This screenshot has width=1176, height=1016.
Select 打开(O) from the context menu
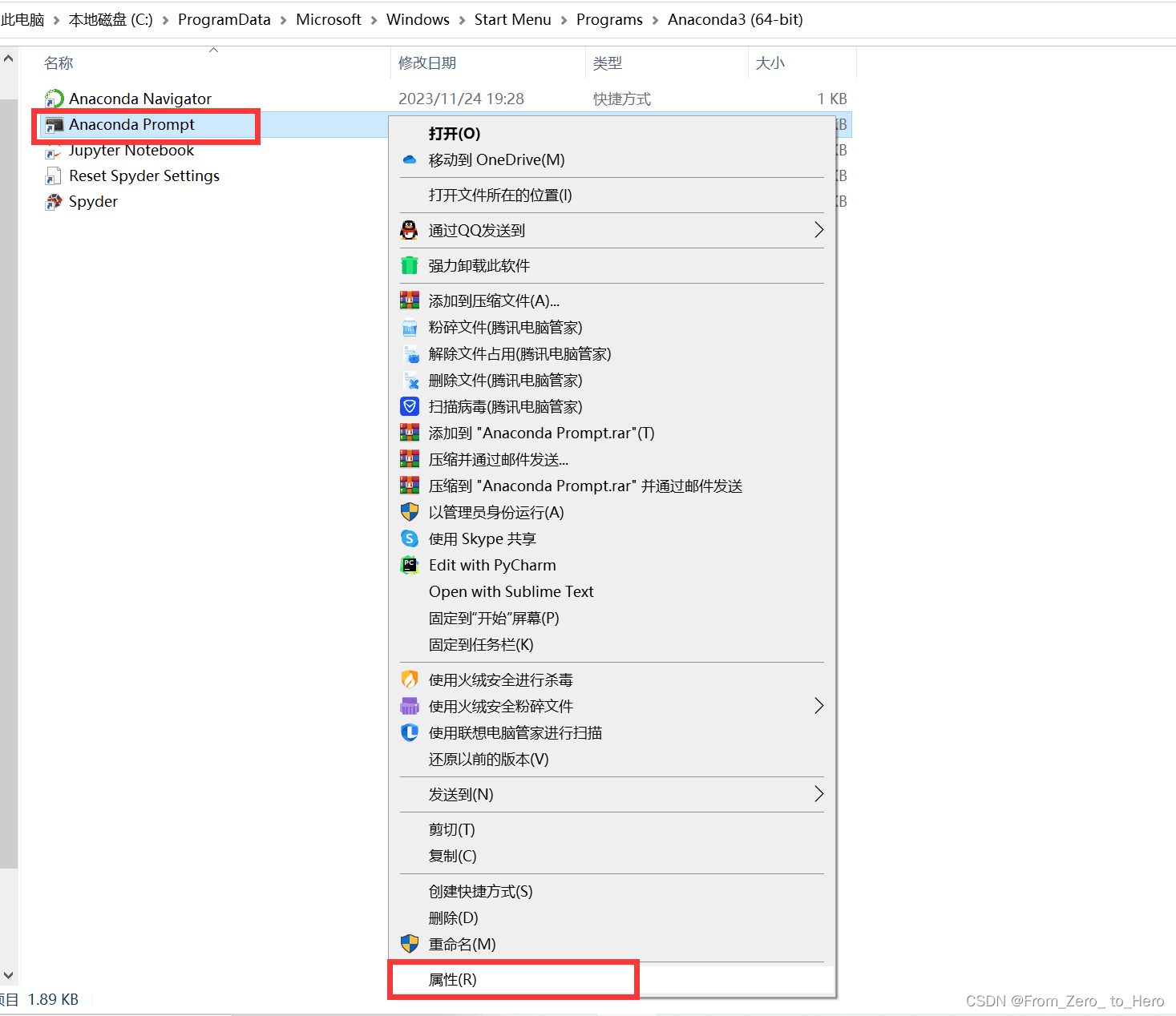click(455, 134)
